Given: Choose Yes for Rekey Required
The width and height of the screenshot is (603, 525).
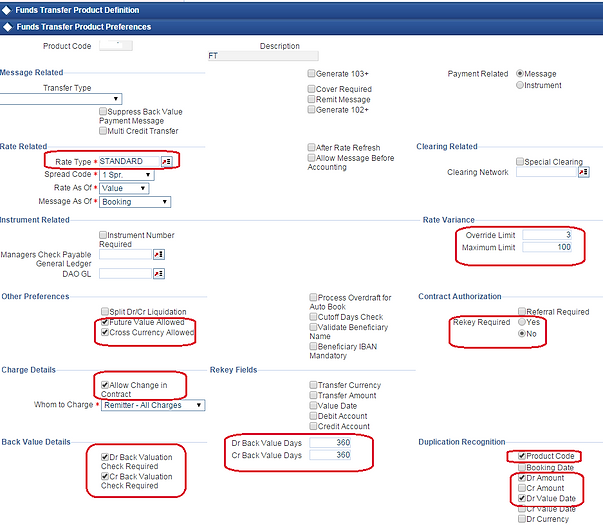Looking at the screenshot, I should point(522,322).
